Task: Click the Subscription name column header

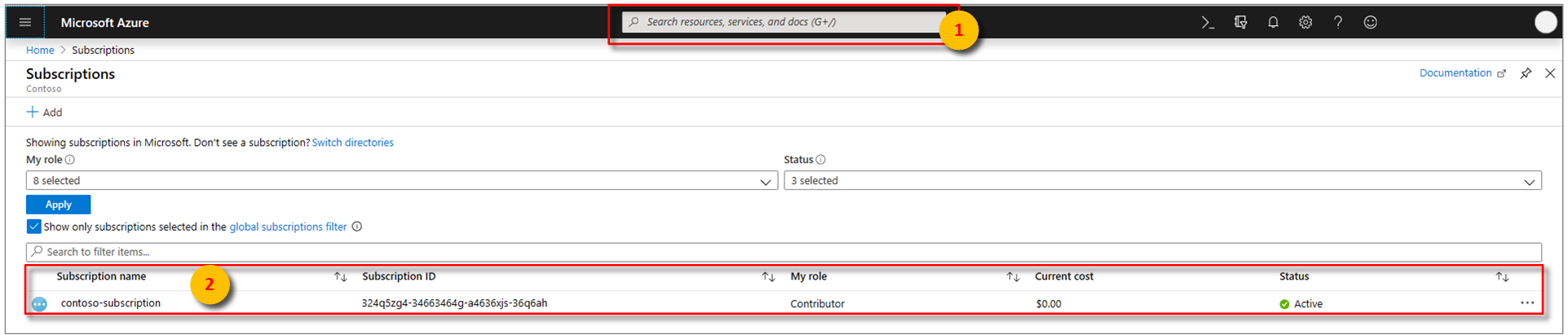Action: [101, 277]
